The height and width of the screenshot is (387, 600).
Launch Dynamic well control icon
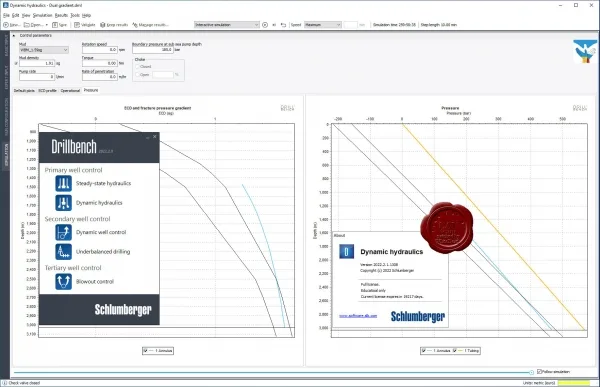coord(64,232)
